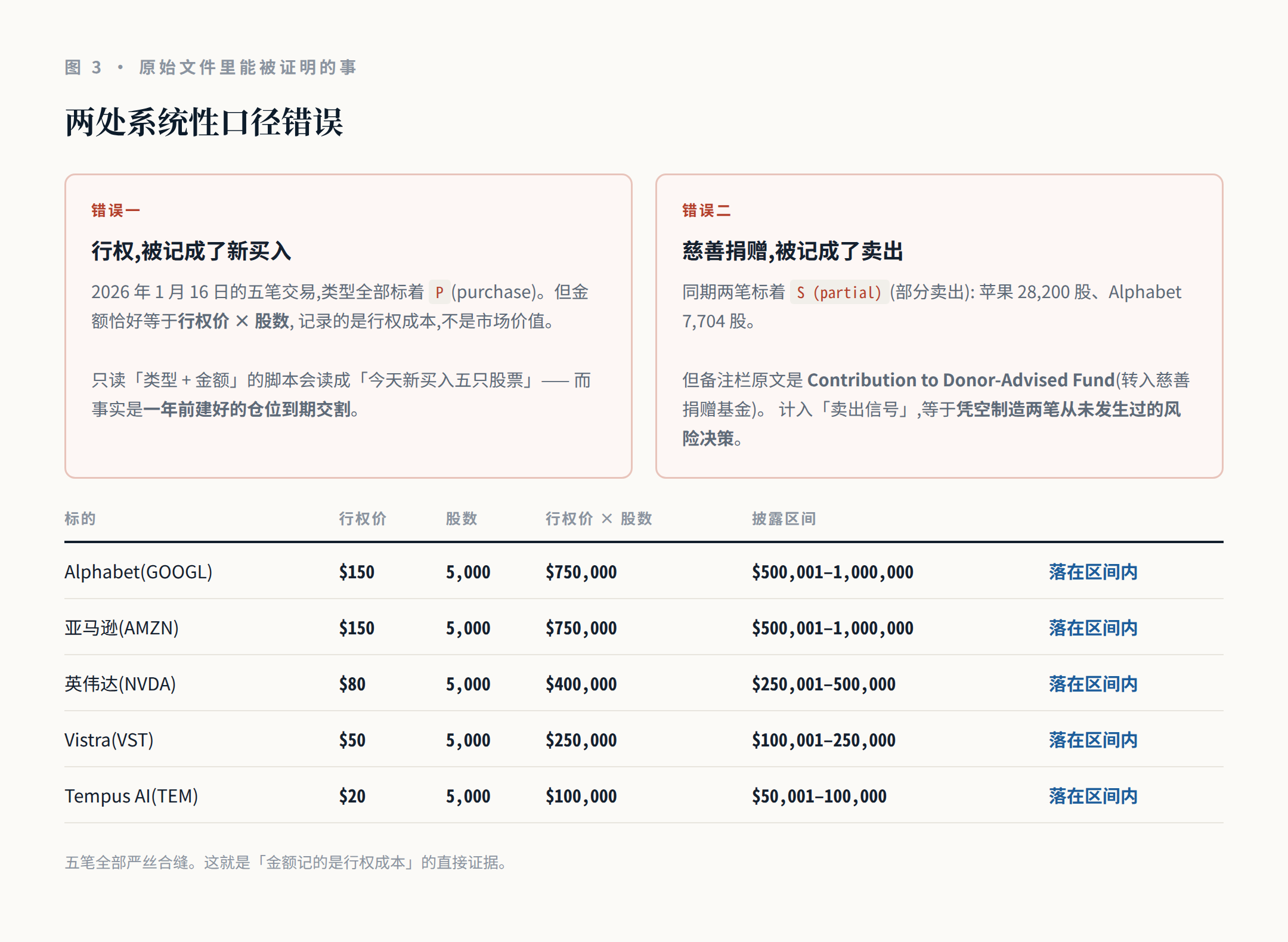Click the S (partial) code tag
Image resolution: width=1288 pixels, height=942 pixels.
click(x=839, y=292)
